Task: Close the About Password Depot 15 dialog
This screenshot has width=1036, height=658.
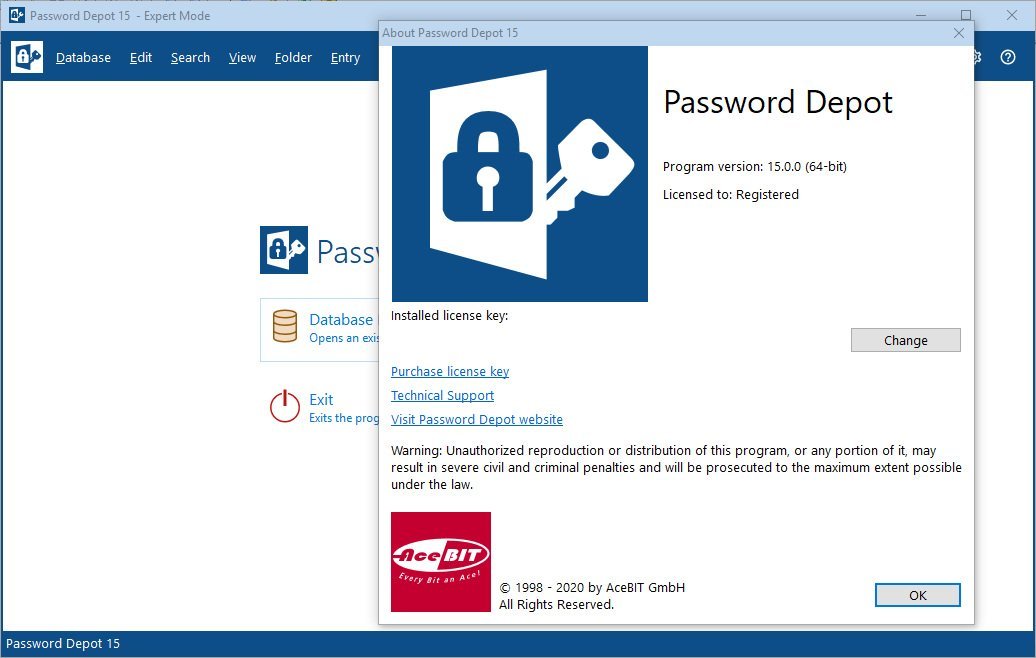Action: pyautogui.click(x=959, y=33)
